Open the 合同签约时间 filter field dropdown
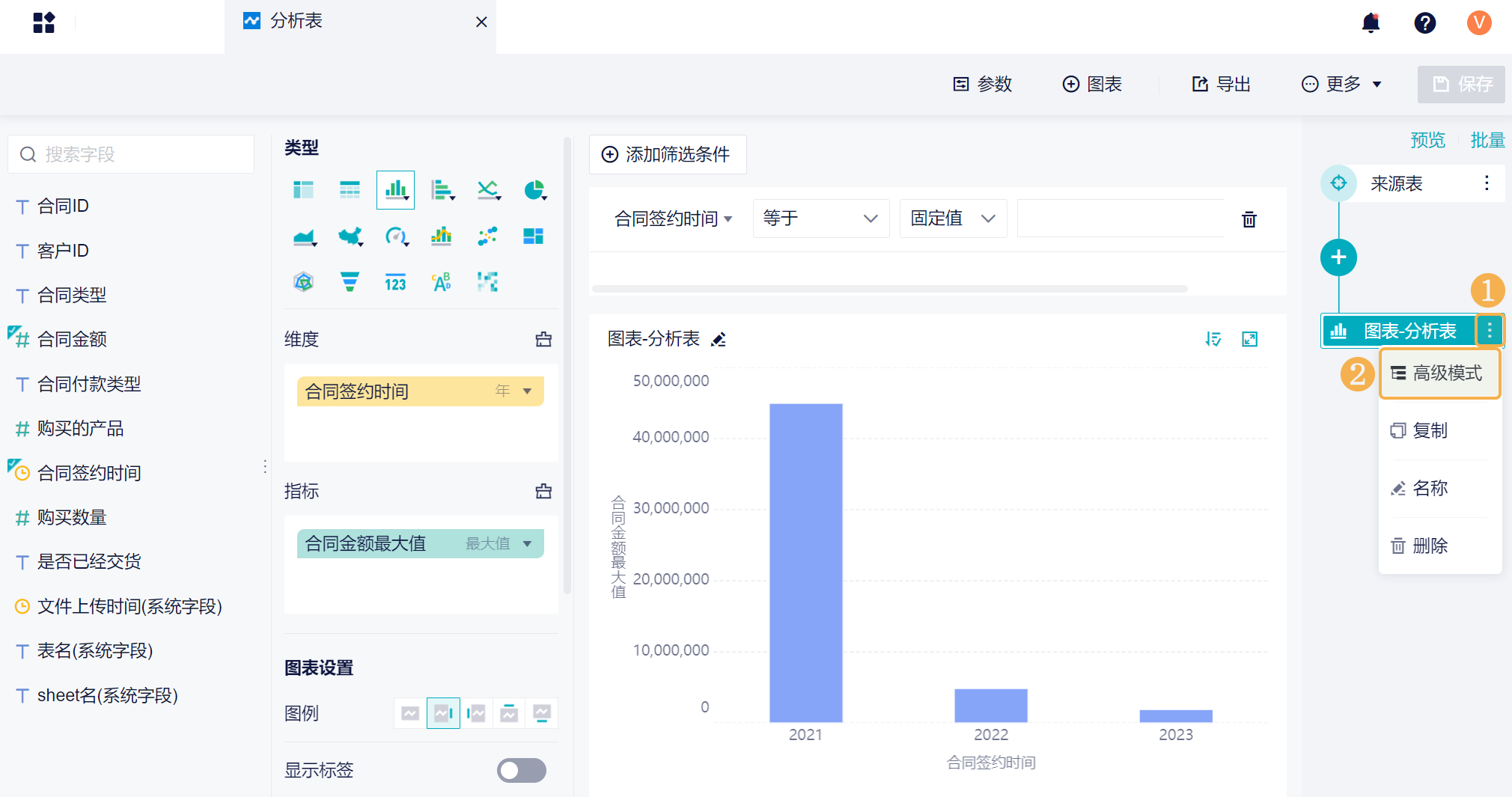The width and height of the screenshot is (1512, 797). 673,219
